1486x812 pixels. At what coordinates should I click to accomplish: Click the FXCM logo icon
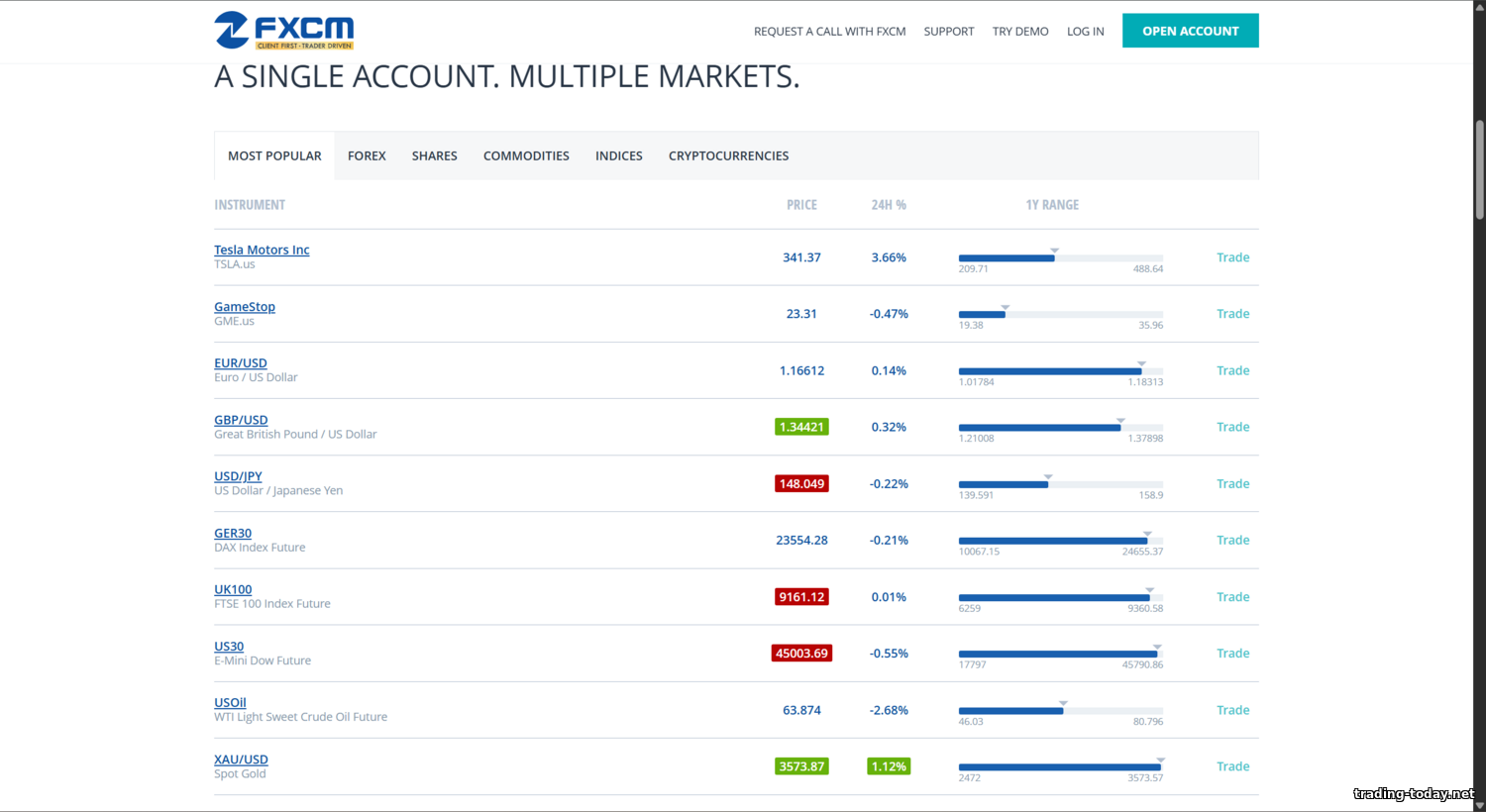231,30
